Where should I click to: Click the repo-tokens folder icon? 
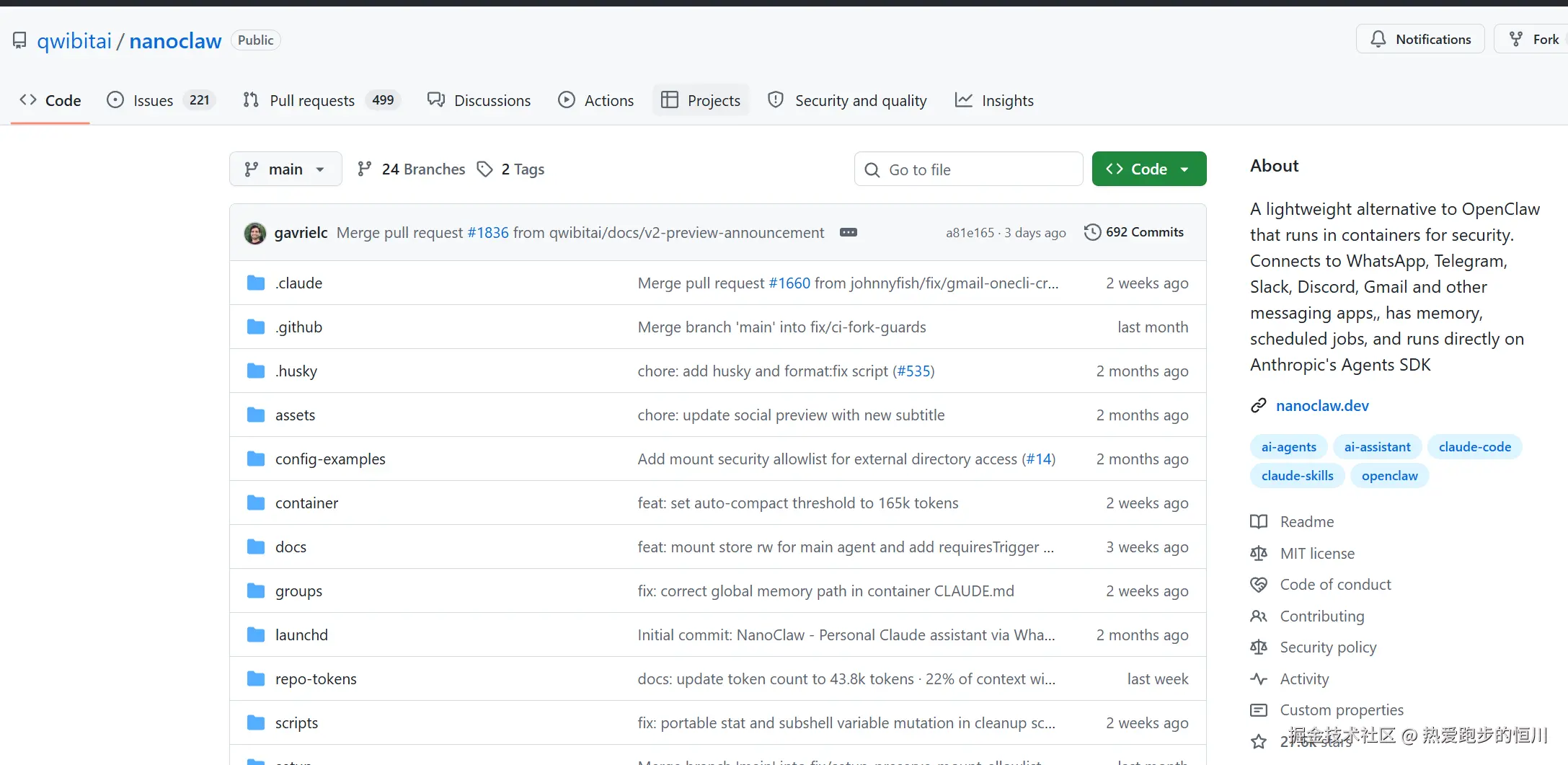click(256, 678)
